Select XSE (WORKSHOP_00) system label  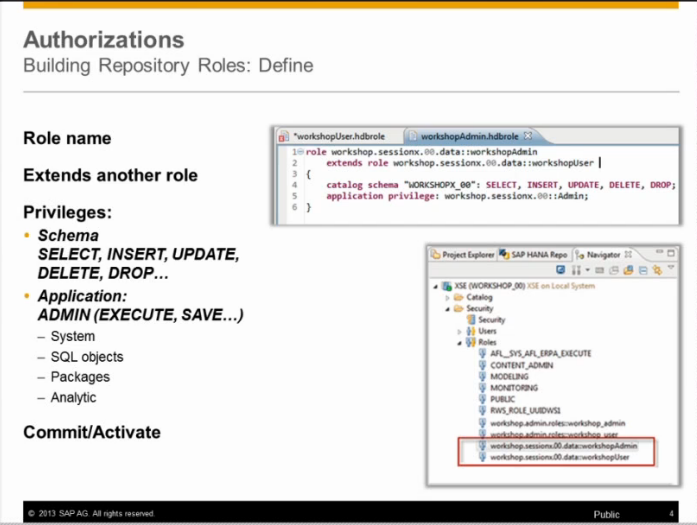tap(490, 286)
